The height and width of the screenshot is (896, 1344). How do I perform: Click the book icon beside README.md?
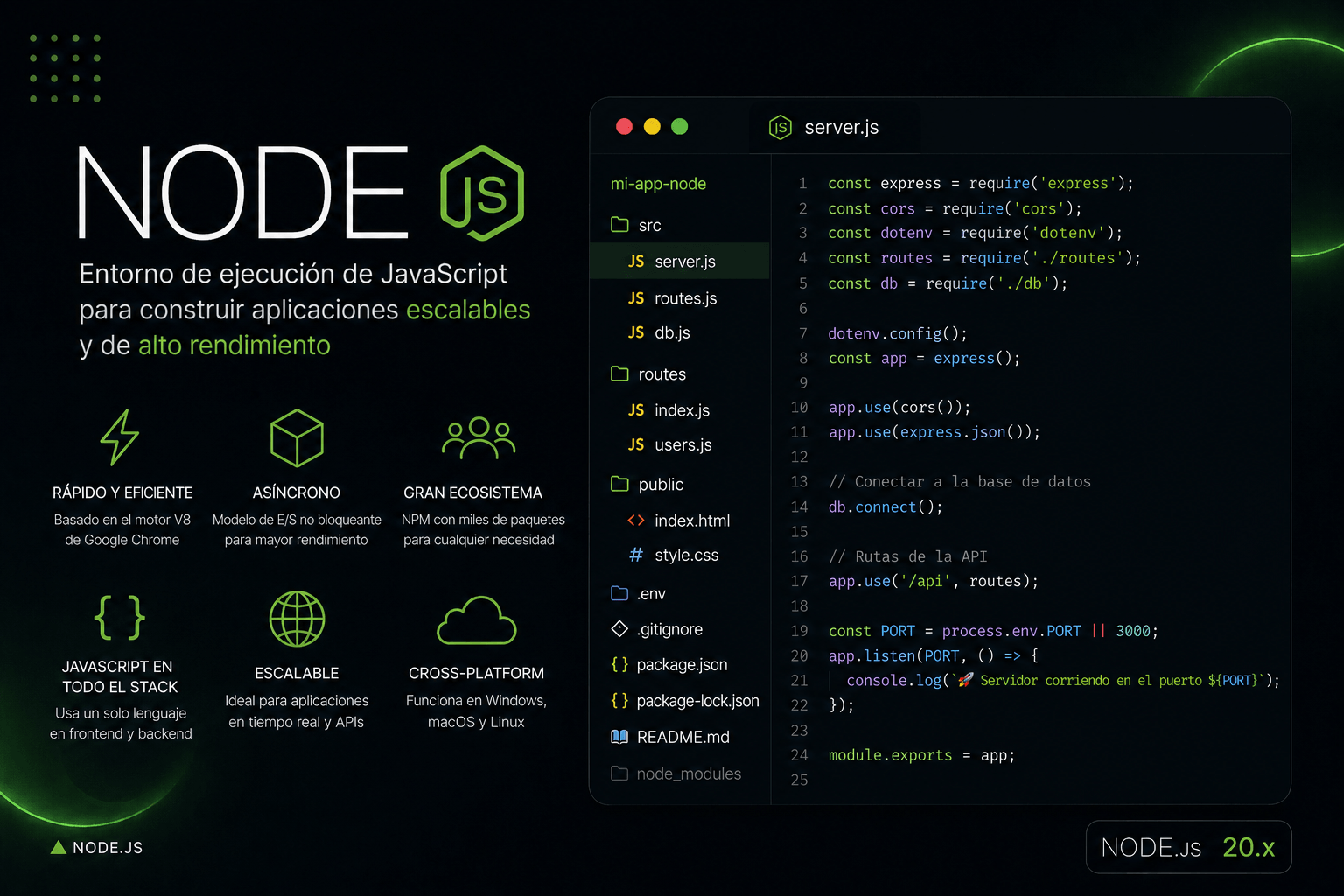[619, 737]
